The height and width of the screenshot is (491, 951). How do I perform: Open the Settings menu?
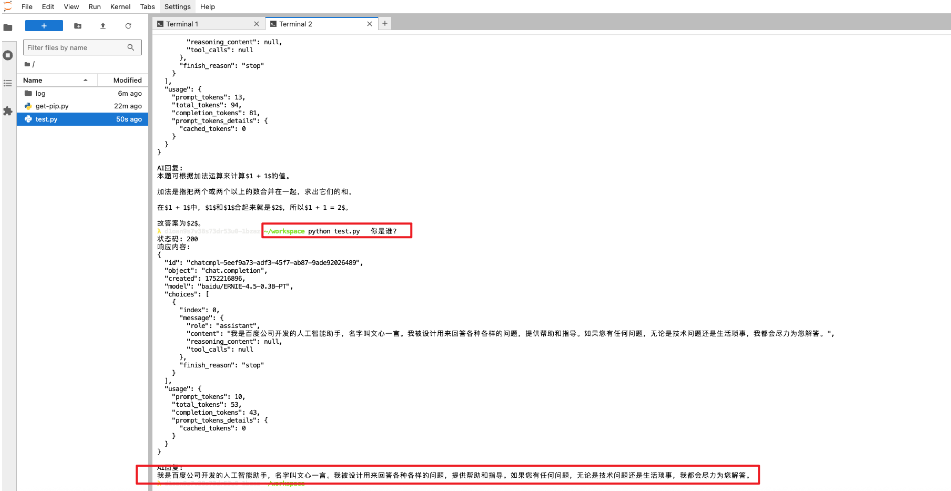[177, 7]
